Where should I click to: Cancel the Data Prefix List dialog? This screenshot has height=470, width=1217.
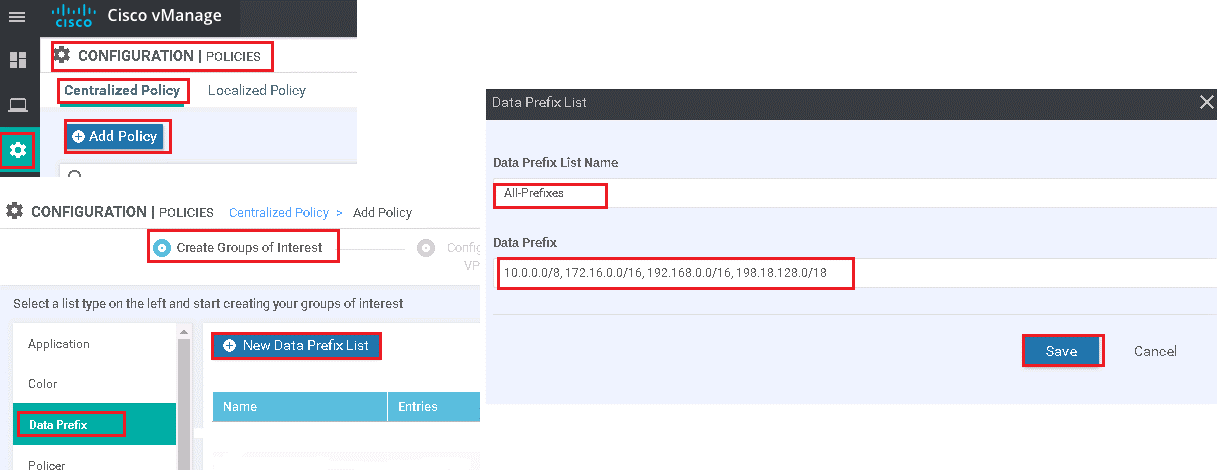[1155, 351]
